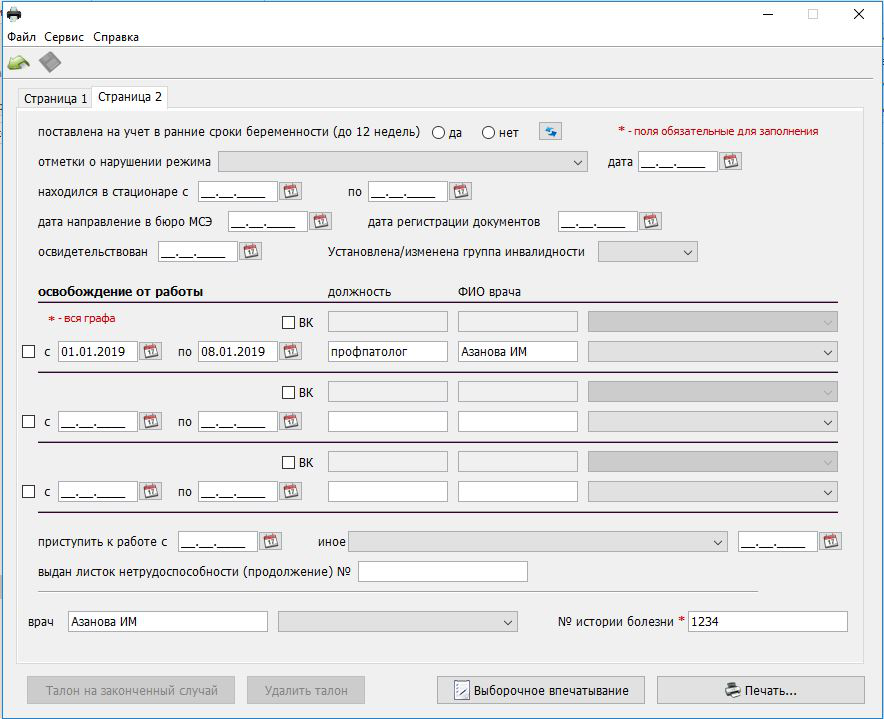Click the blue refresh icon beside 'нет'
The width and height of the screenshot is (884, 719).
point(550,131)
